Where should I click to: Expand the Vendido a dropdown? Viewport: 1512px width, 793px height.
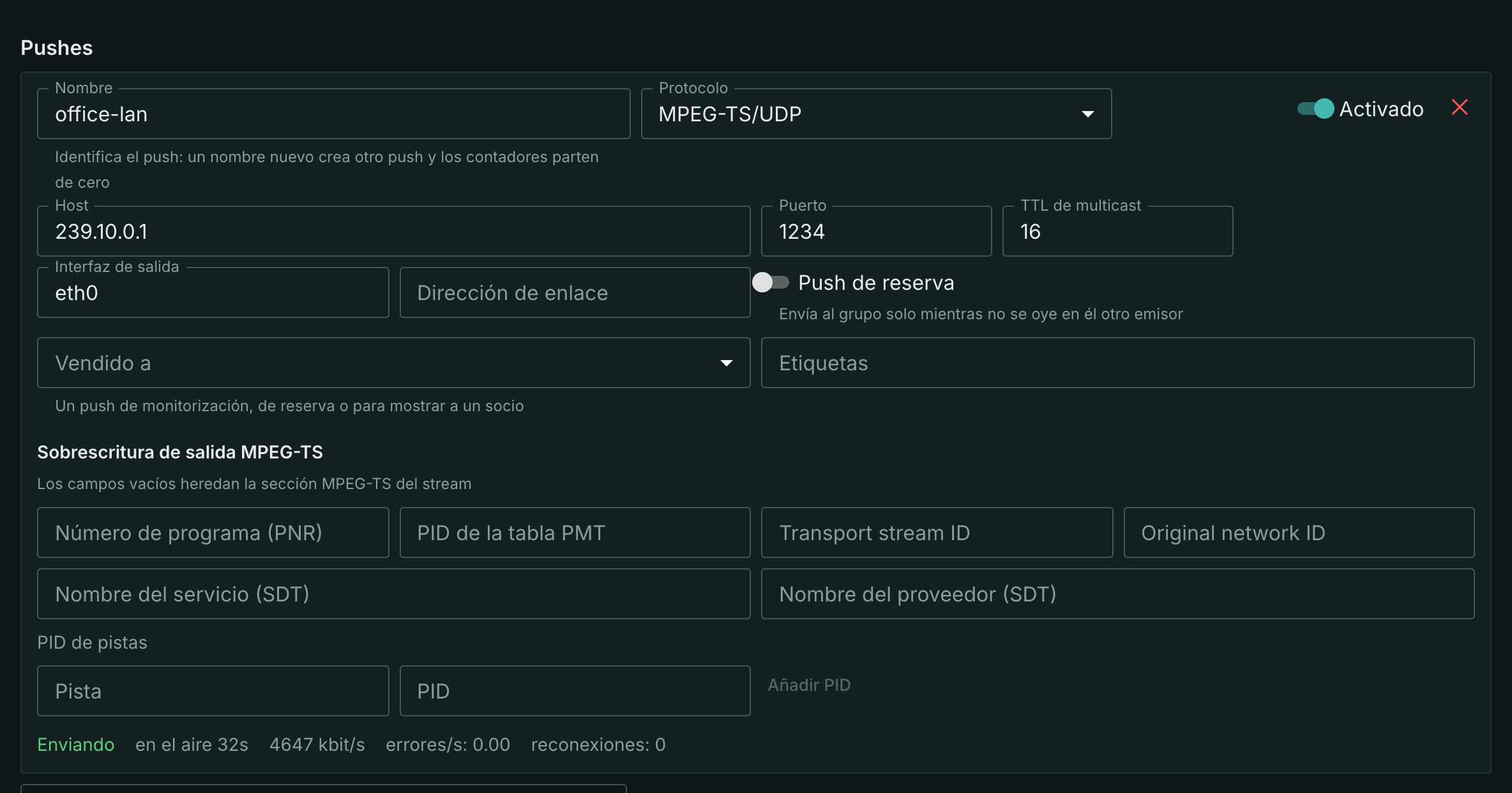click(x=393, y=363)
